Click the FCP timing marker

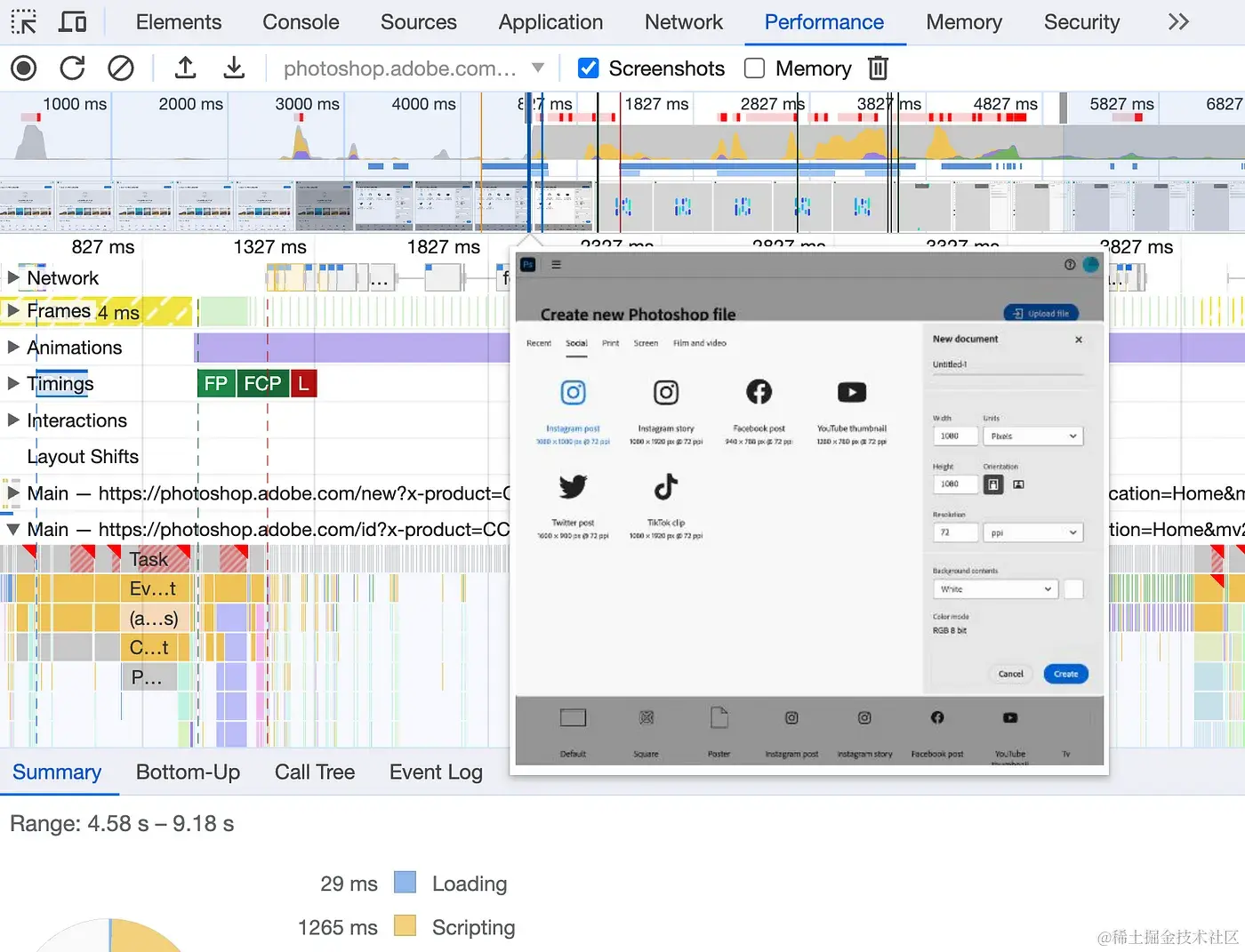(x=262, y=383)
